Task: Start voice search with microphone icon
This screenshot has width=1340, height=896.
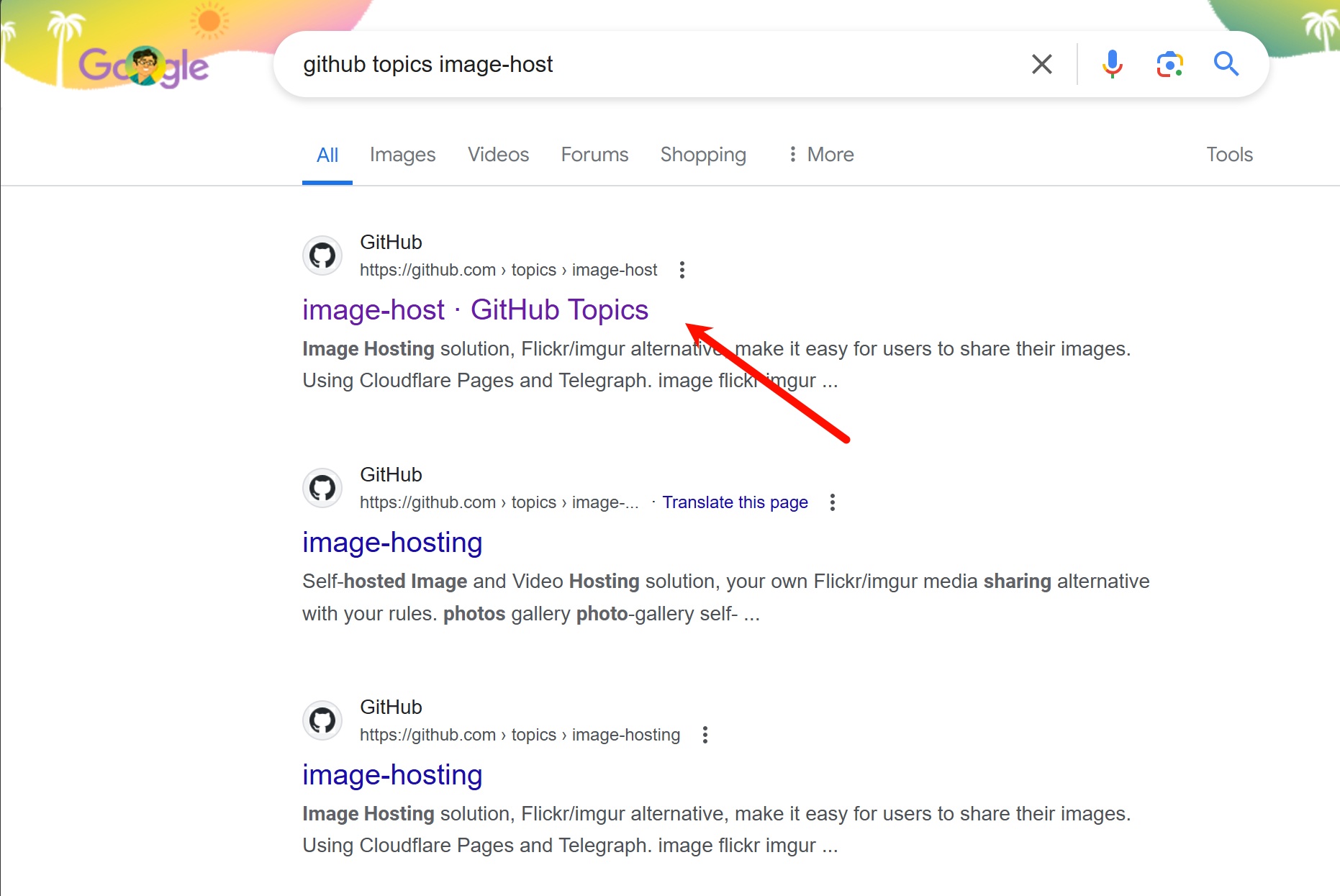Action: point(1112,64)
